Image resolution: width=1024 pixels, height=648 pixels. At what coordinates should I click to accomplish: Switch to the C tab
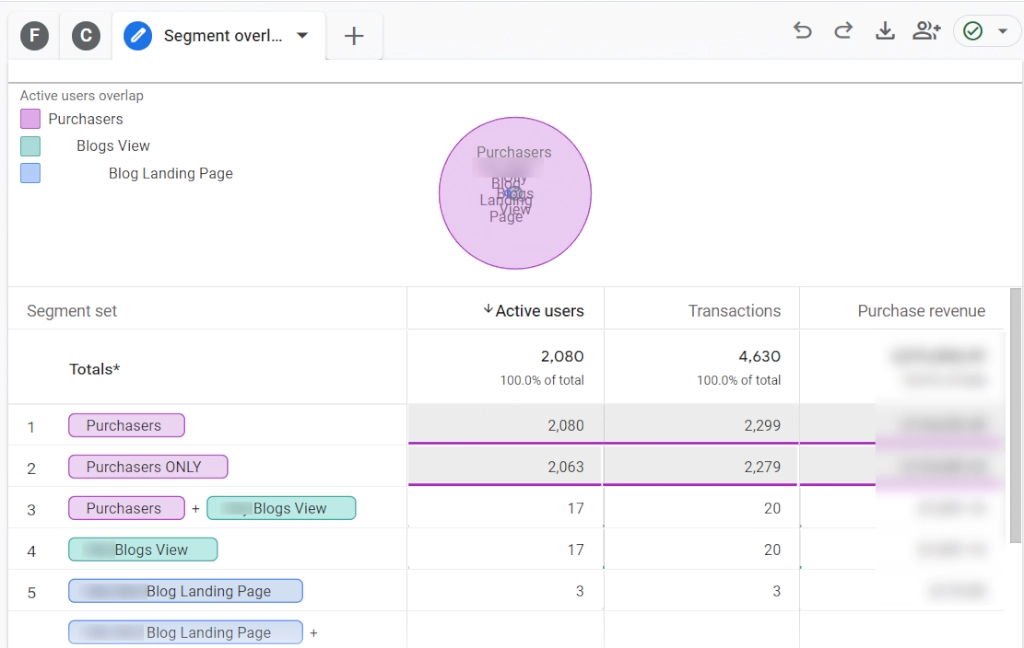coord(86,35)
